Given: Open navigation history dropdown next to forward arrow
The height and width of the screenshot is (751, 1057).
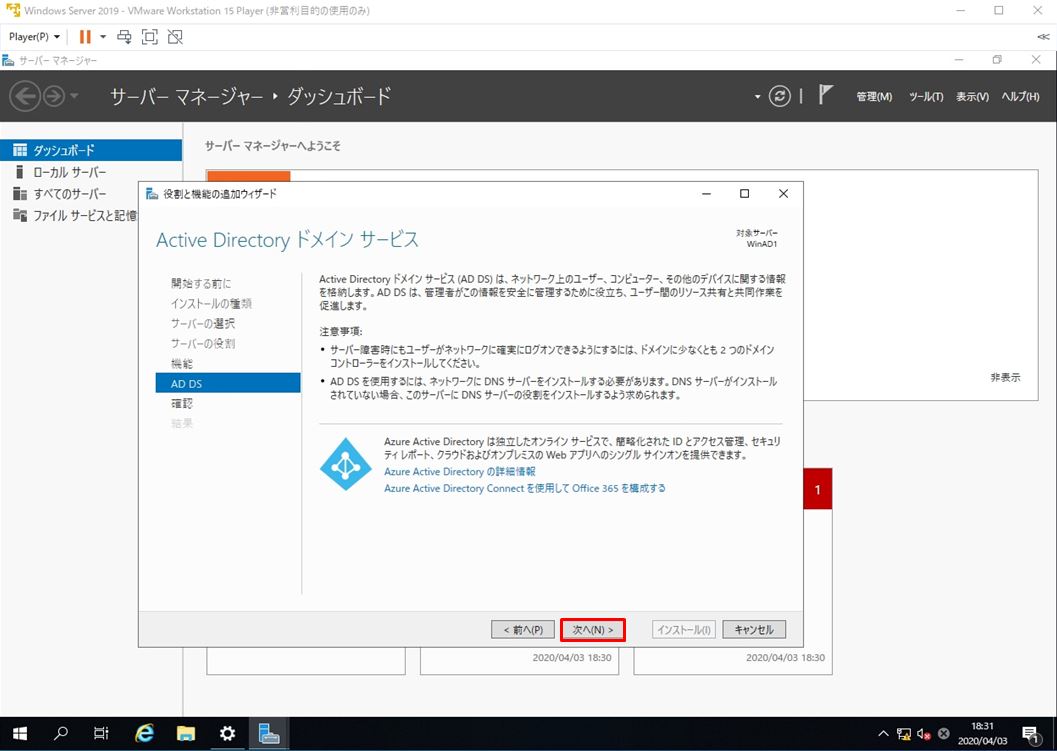Looking at the screenshot, I should click(x=73, y=96).
